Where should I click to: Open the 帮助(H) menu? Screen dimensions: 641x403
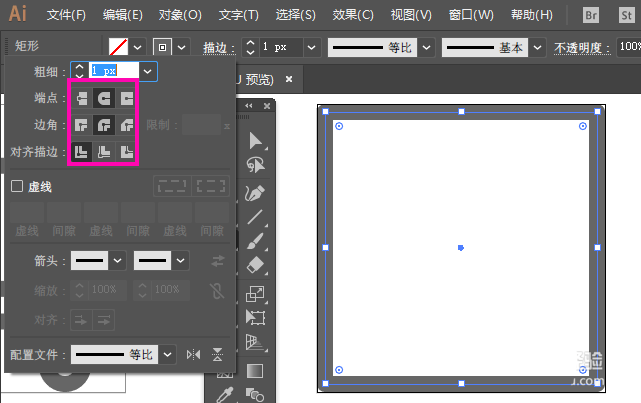pyautogui.click(x=532, y=15)
